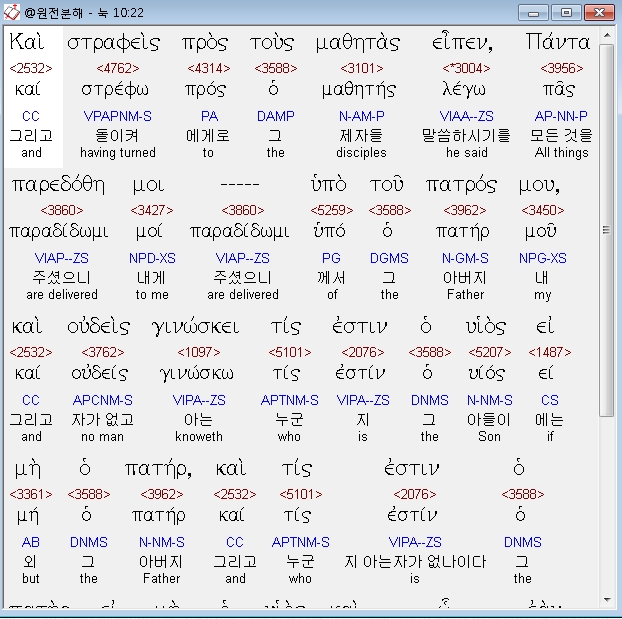Click the lemma λέγω
622x619 pixels.
465,90
